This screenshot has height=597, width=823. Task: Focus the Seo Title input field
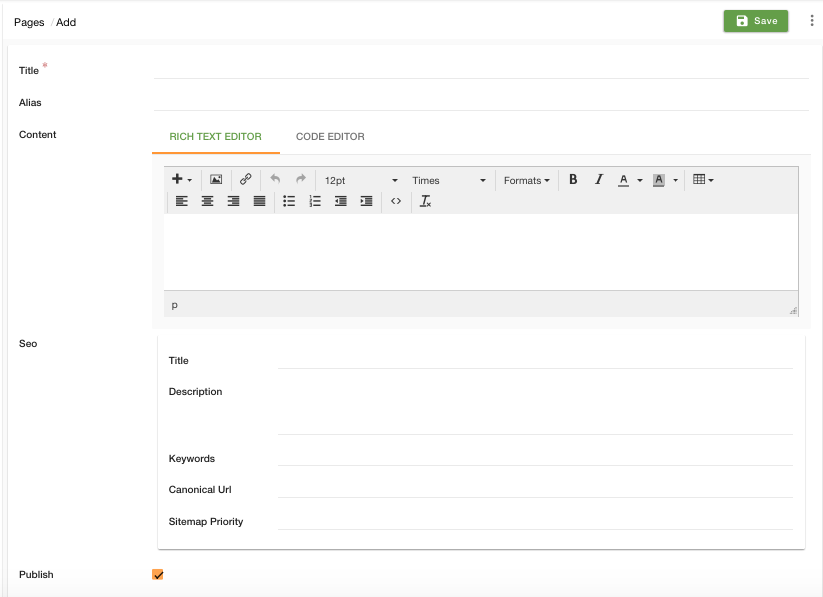pos(535,360)
